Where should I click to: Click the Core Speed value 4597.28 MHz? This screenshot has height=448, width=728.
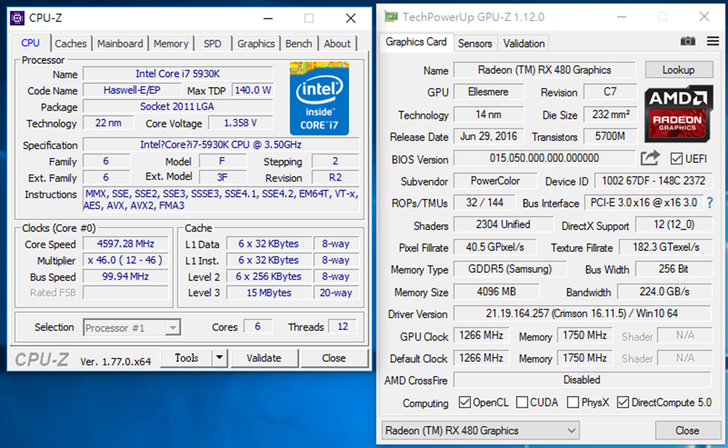(125, 244)
